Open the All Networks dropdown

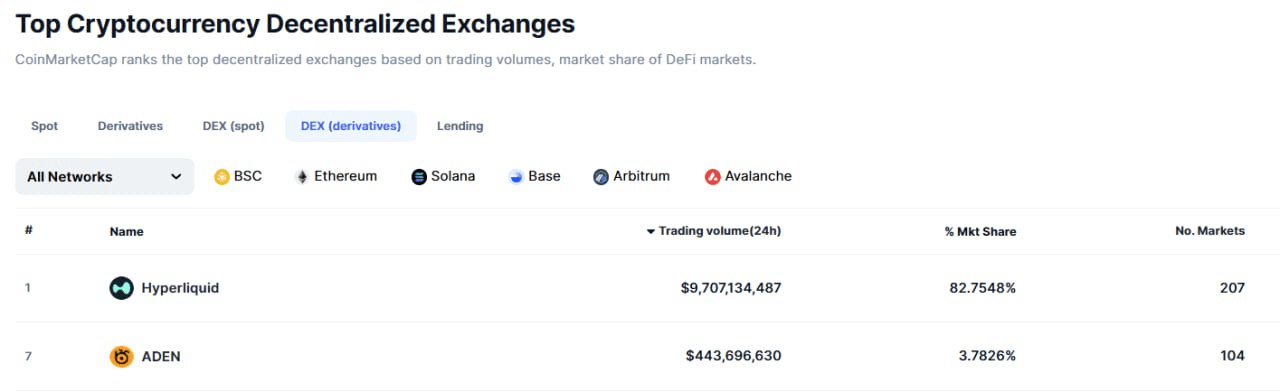(105, 177)
